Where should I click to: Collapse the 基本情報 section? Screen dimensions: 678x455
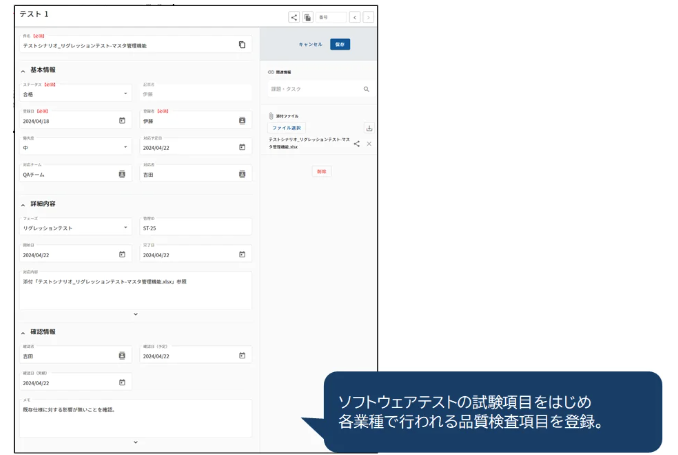23,70
